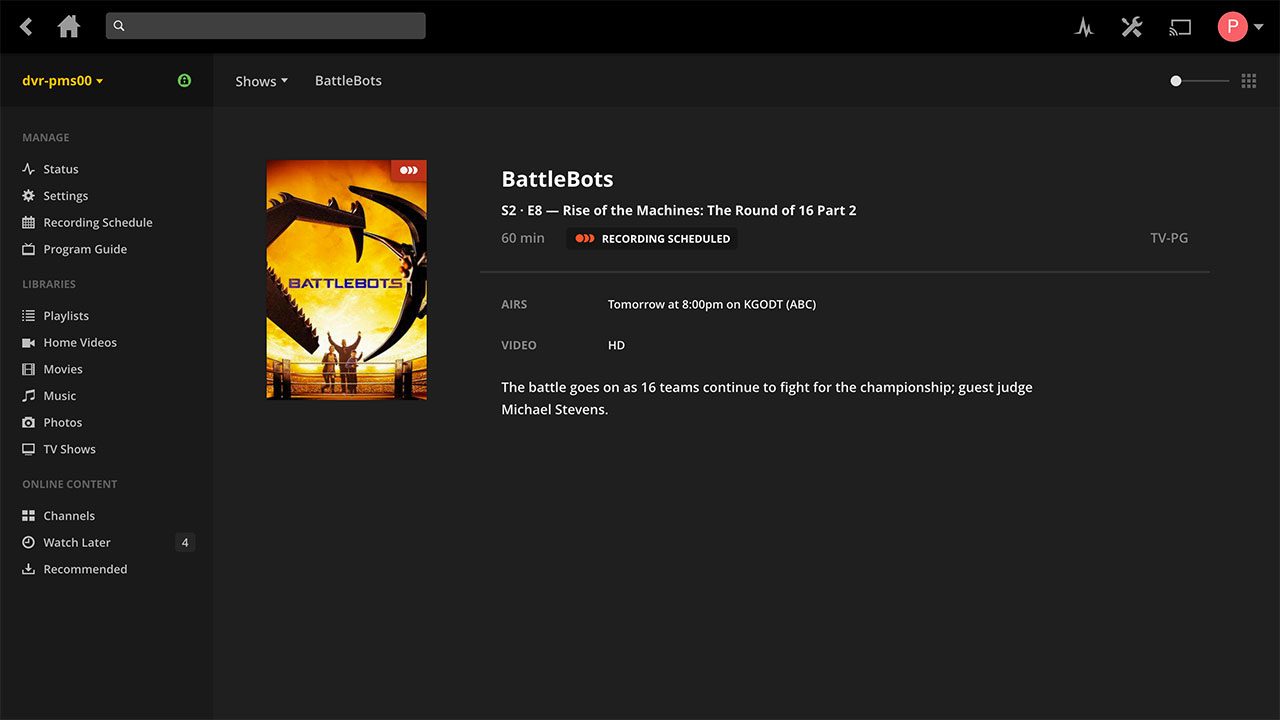
Task: Click the Recording Schedule calendar icon
Action: coord(29,223)
